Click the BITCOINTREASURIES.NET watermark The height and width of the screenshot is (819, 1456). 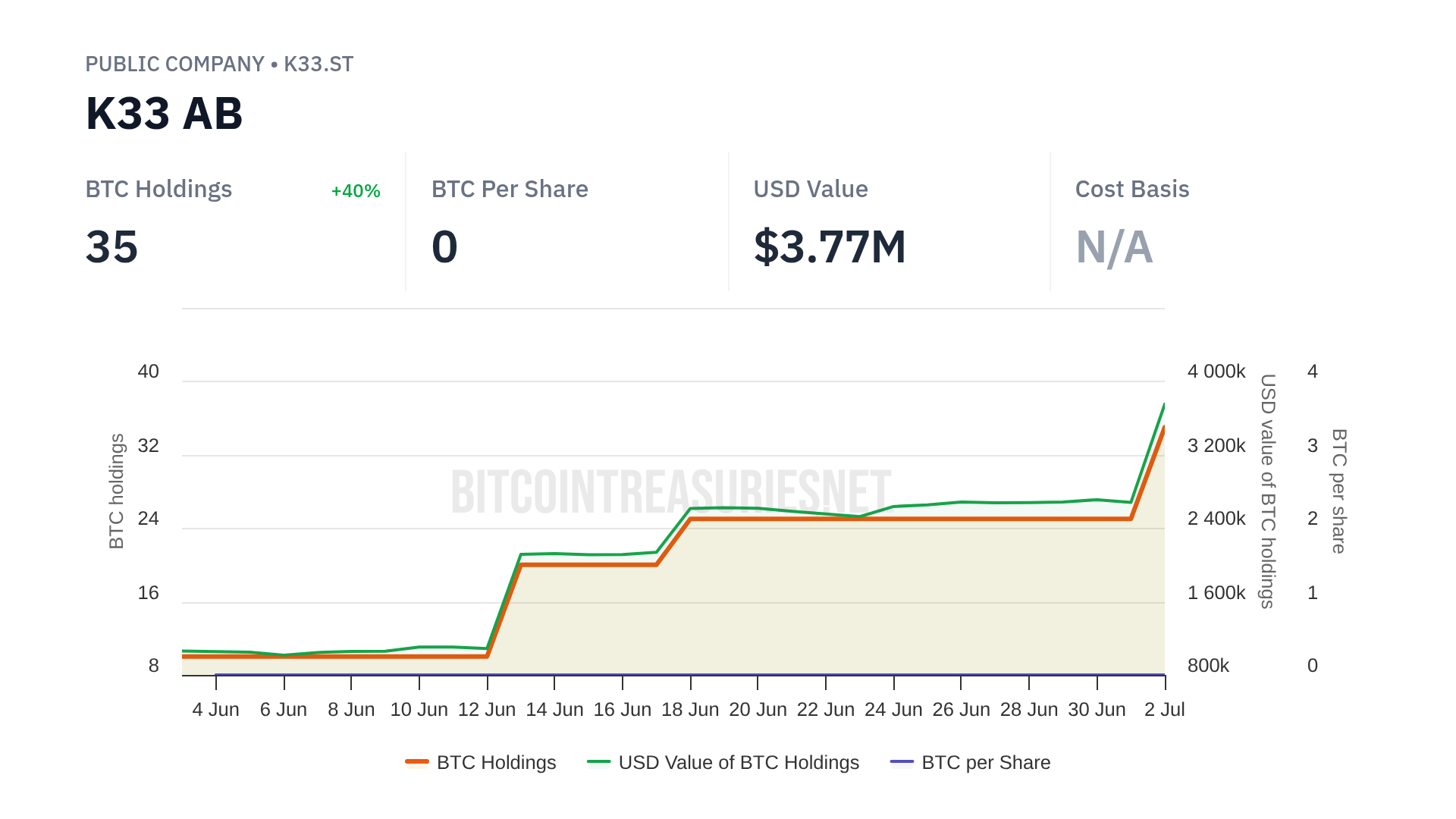(x=670, y=492)
